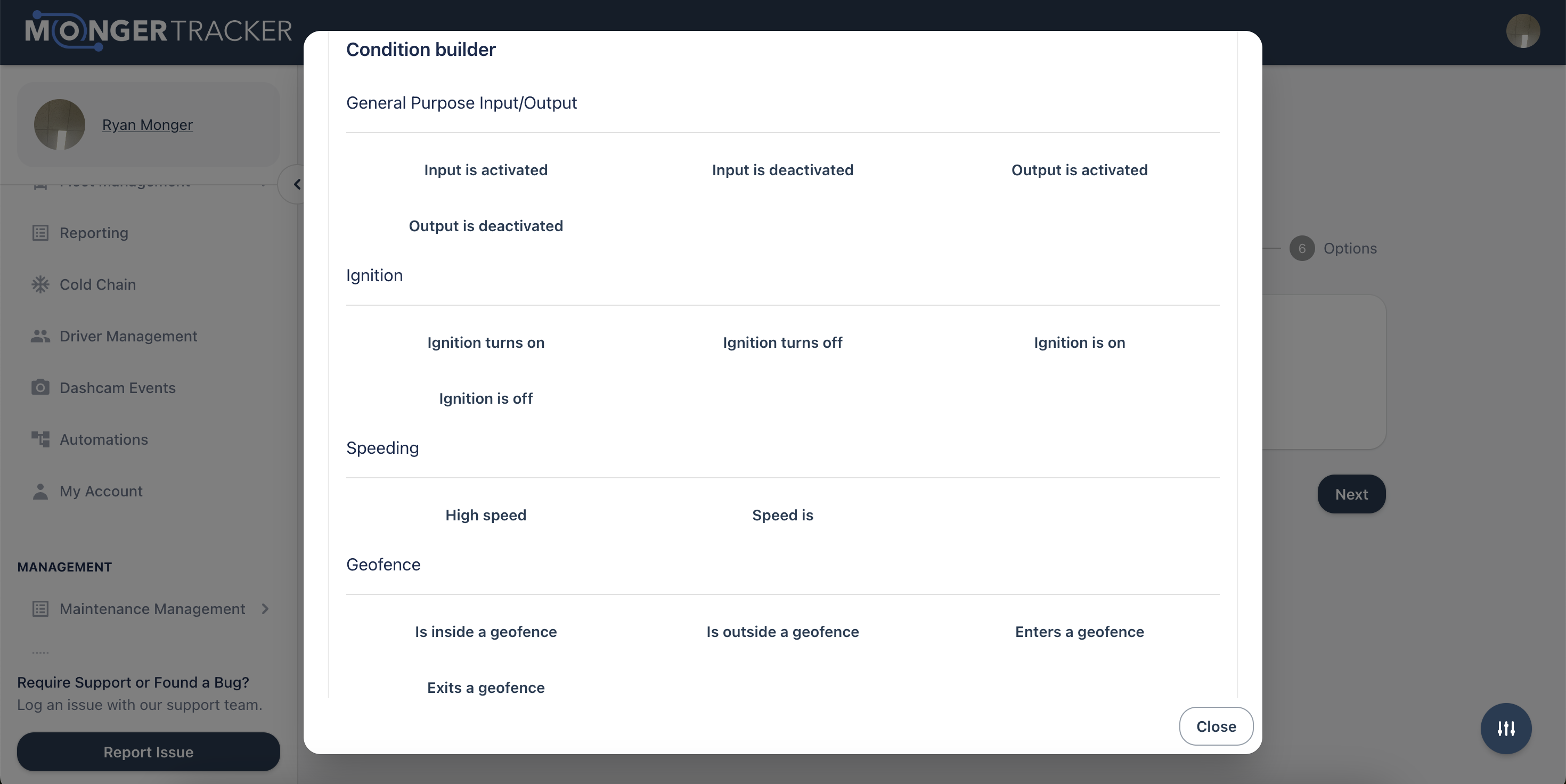Close the Condition builder dialog
Viewport: 1566px width, 784px height.
pos(1216,726)
